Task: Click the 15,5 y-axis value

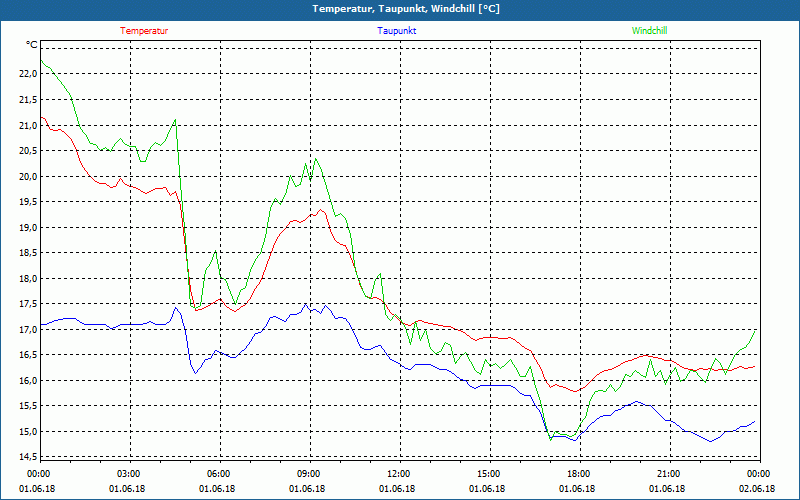Action: (28, 406)
